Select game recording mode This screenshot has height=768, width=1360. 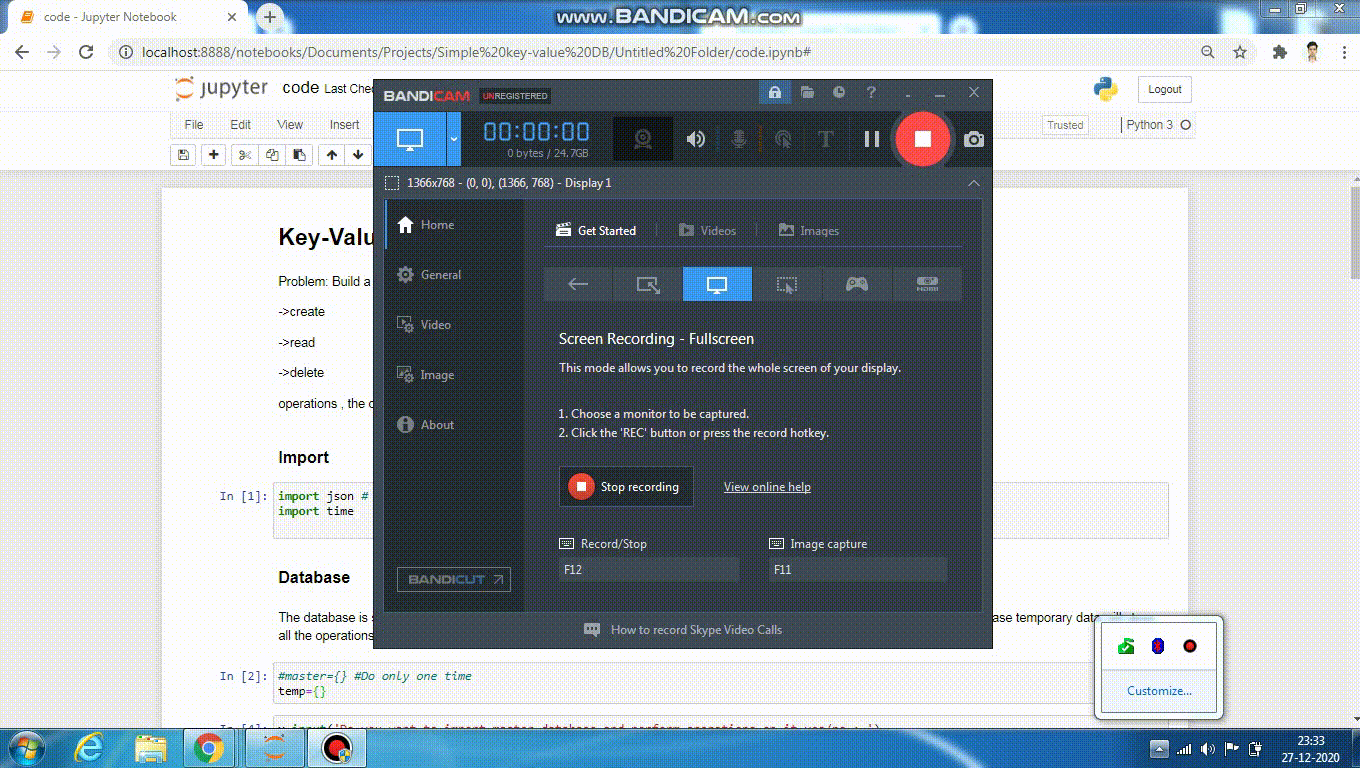[x=857, y=284]
